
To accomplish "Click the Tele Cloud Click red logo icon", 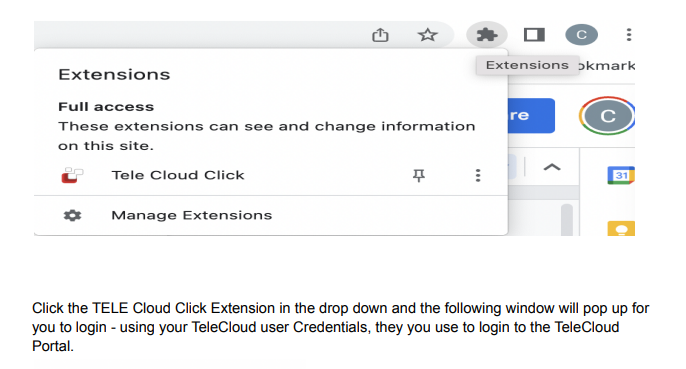I will tap(72, 175).
